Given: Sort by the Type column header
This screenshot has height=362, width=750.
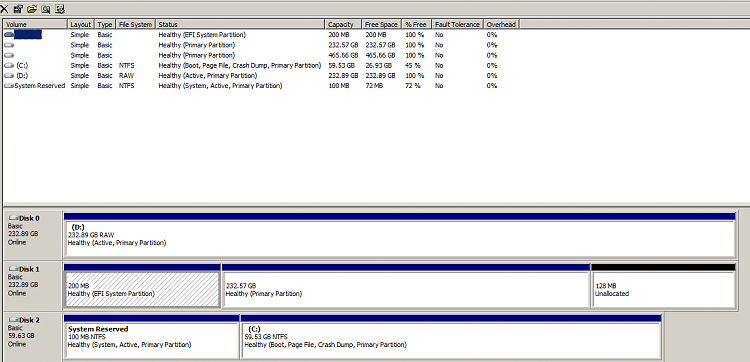Looking at the screenshot, I should click(106, 24).
